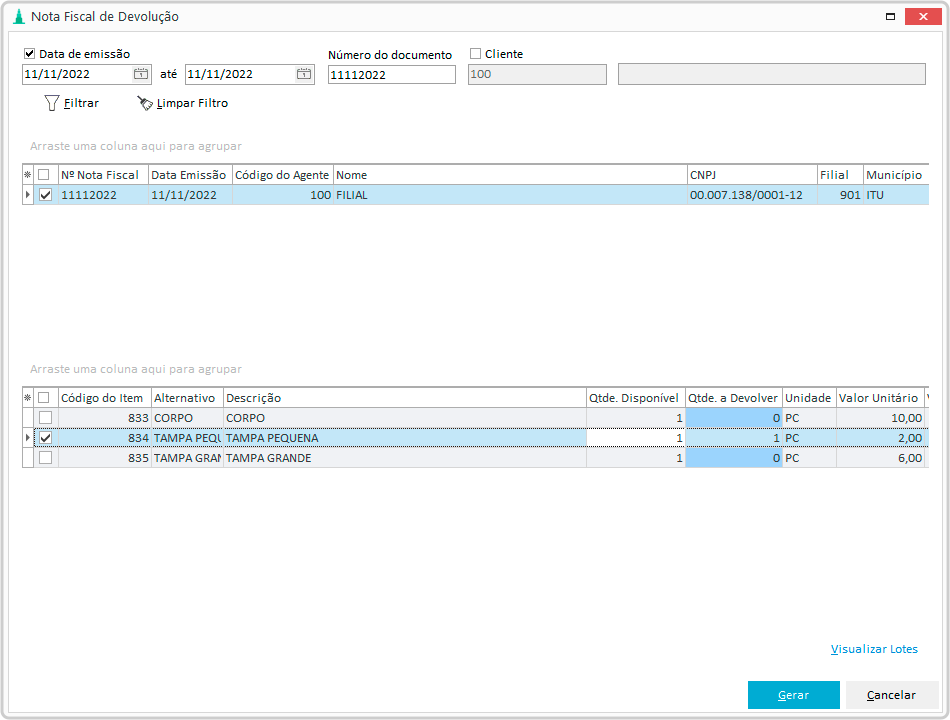This screenshot has height=720, width=950.
Task: Click the asterisk icon in the invoice grid header
Action: (x=28, y=175)
